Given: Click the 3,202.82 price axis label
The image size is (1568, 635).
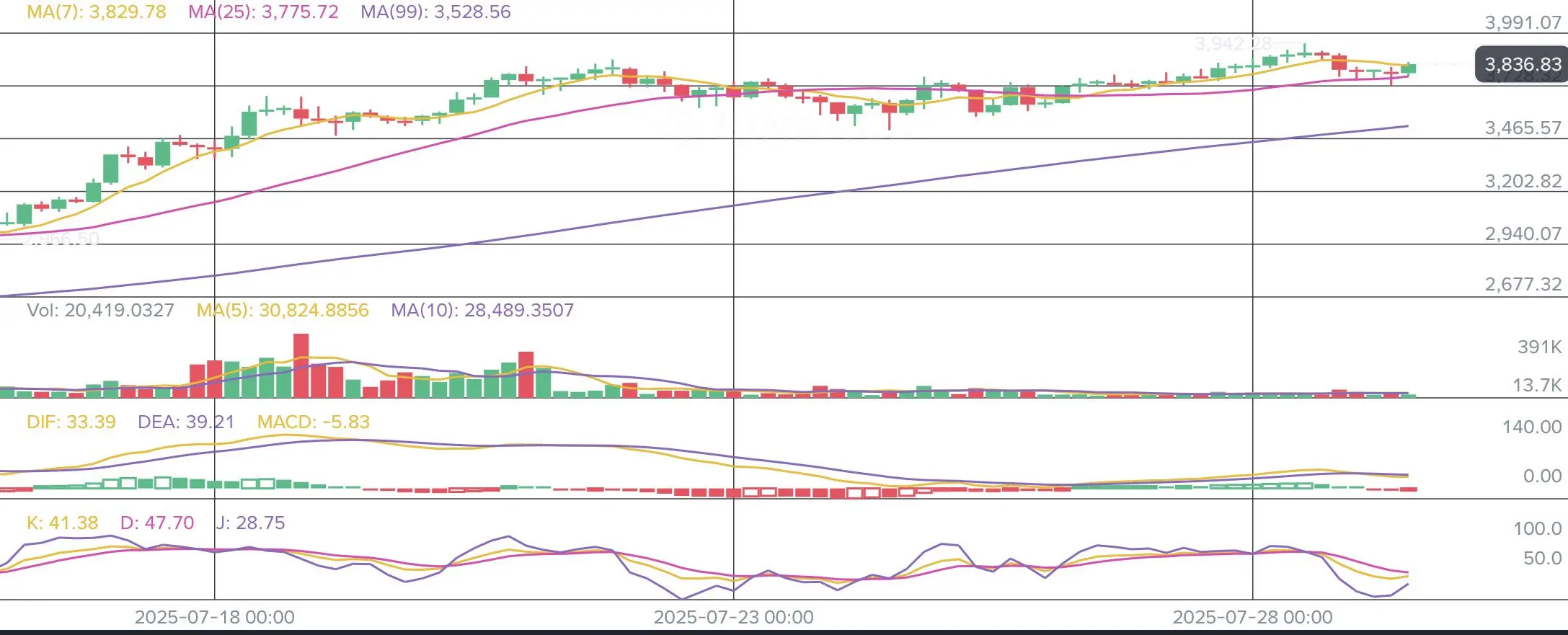Looking at the screenshot, I should [1523, 181].
